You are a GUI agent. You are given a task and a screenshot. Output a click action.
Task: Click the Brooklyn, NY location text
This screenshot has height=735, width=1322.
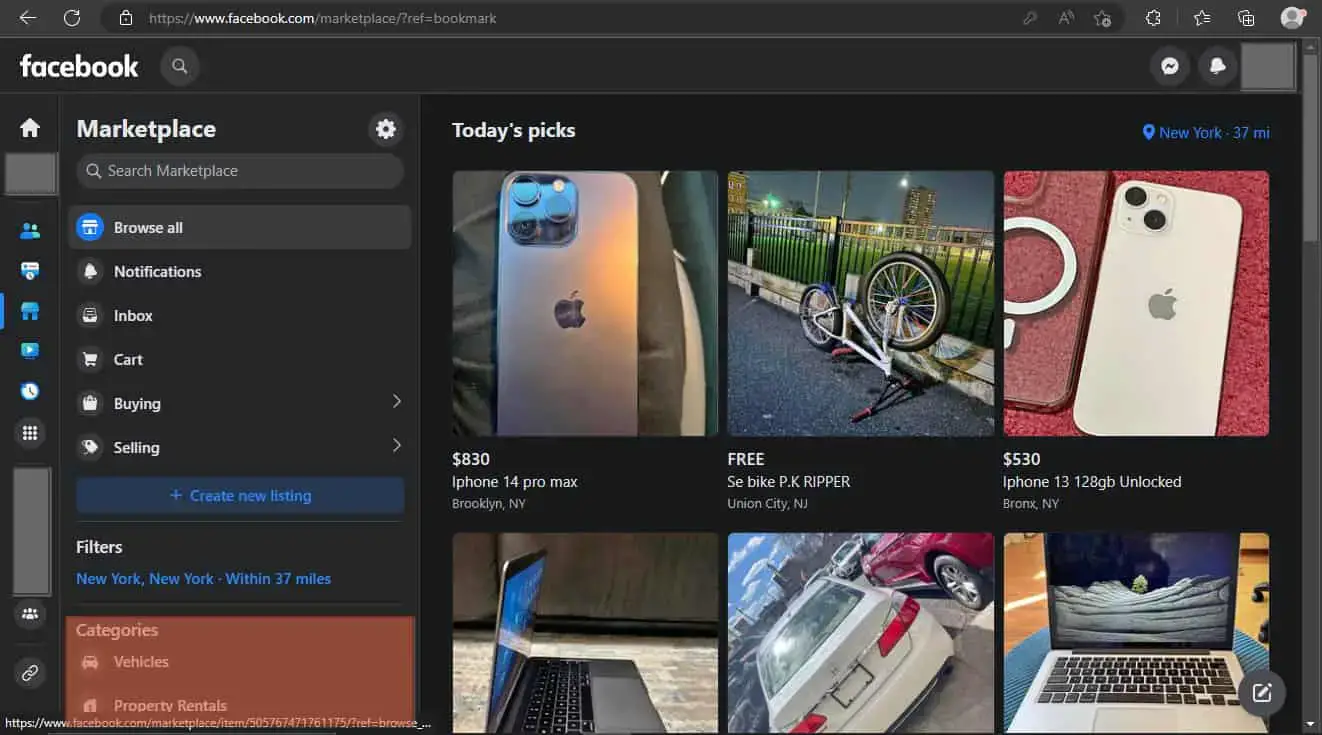(x=489, y=504)
